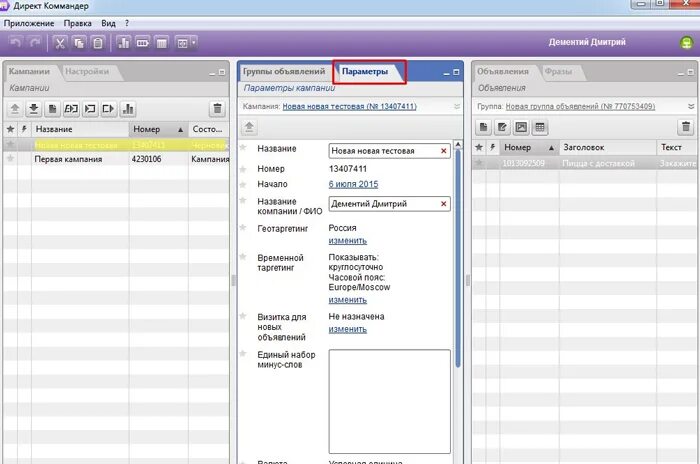Click the vertical scrollbar in the Параметры panel
The height and width of the screenshot is (464, 700).
(x=458, y=259)
